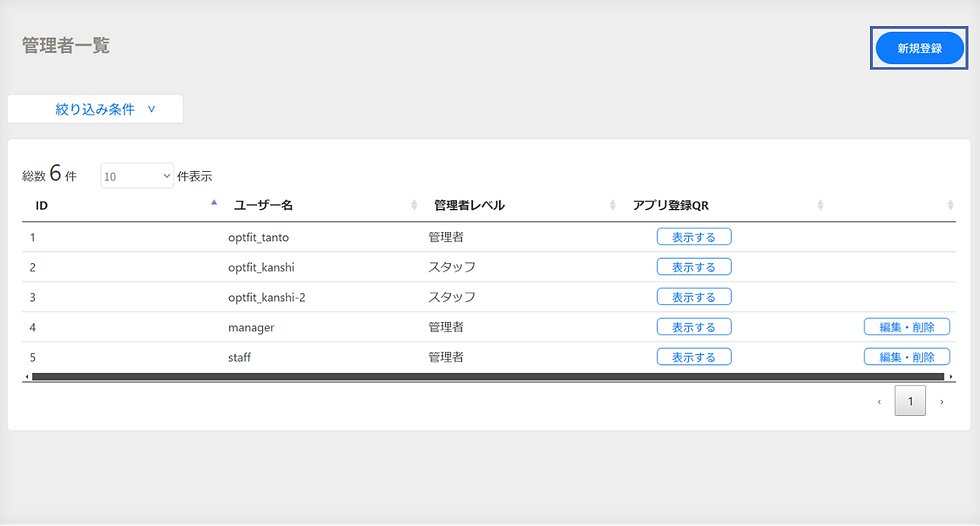The image size is (980, 526).
Task: Go to next page arrow
Action: pos(942,401)
